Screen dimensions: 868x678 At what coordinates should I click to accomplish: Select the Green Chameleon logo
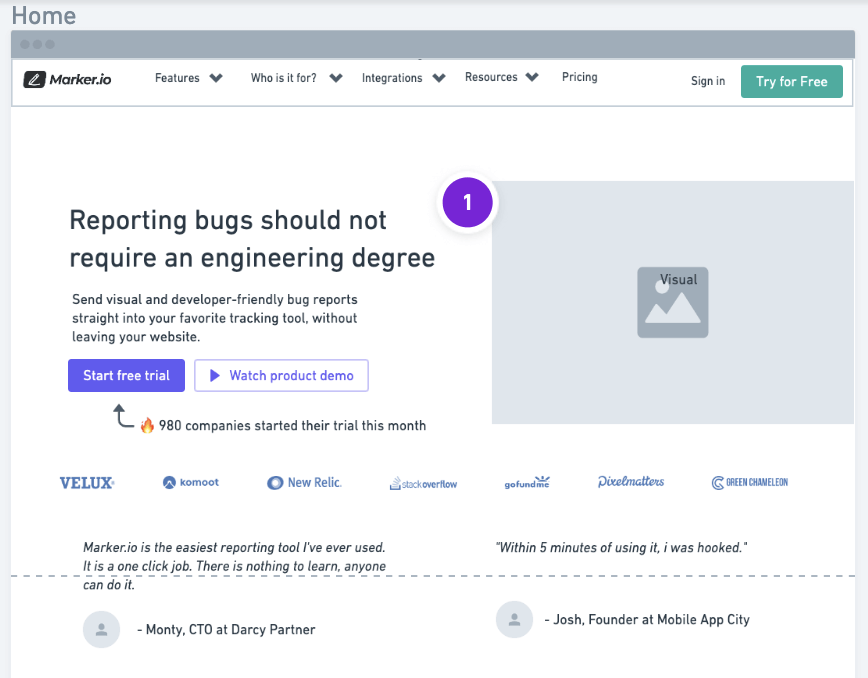749,482
